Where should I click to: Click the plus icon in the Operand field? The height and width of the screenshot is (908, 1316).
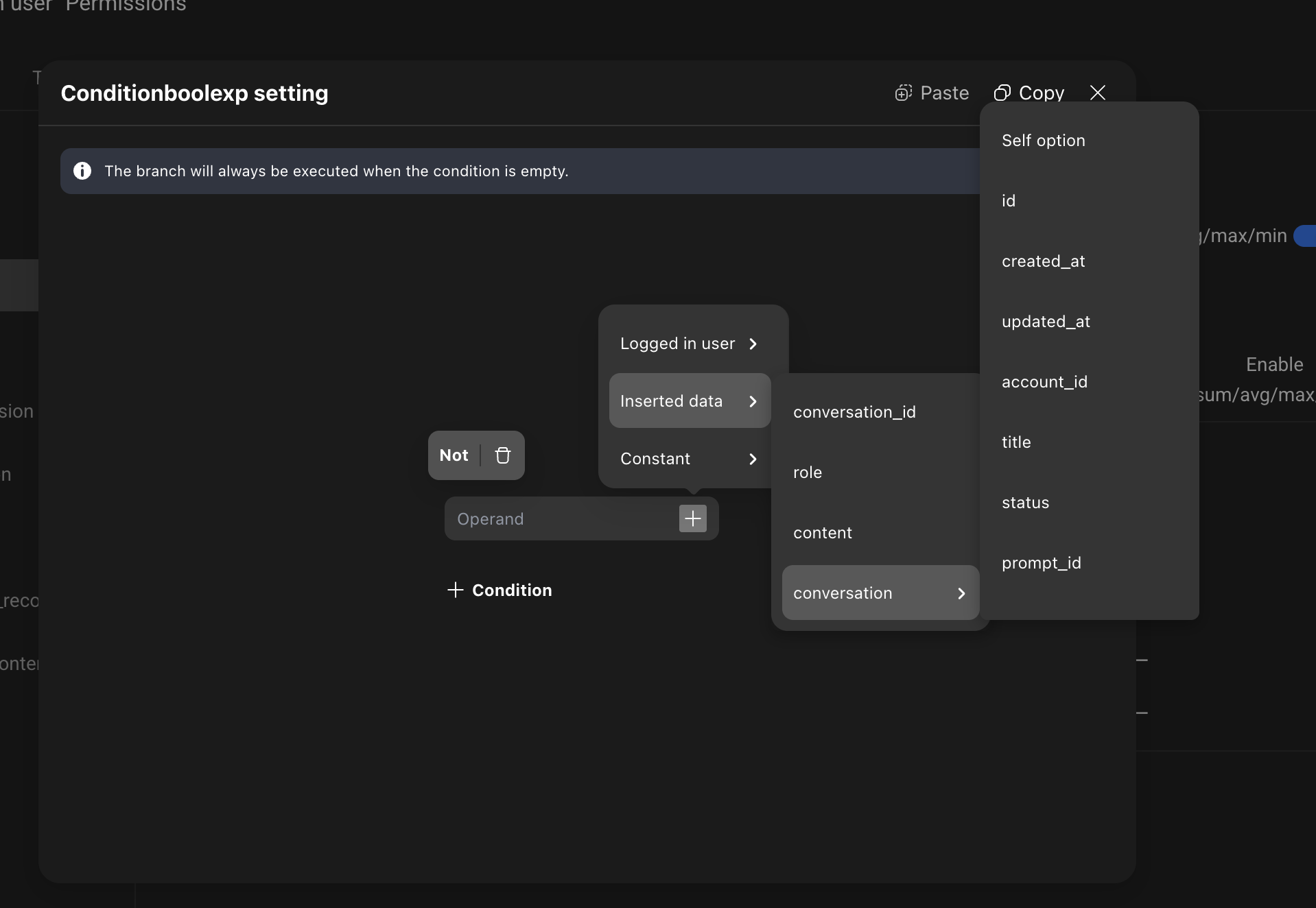(x=692, y=518)
